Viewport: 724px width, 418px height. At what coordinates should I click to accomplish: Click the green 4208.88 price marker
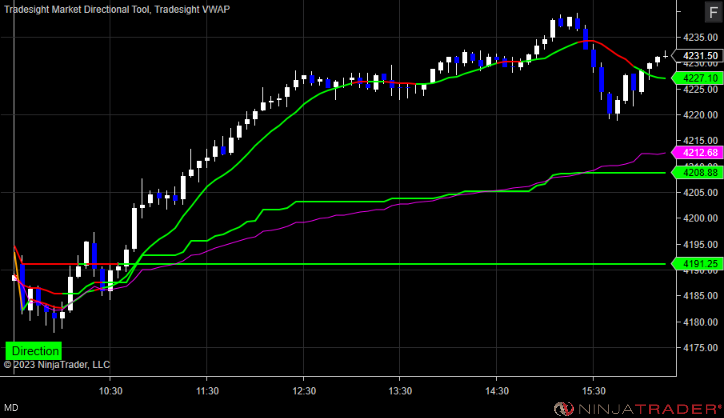pyautogui.click(x=697, y=173)
